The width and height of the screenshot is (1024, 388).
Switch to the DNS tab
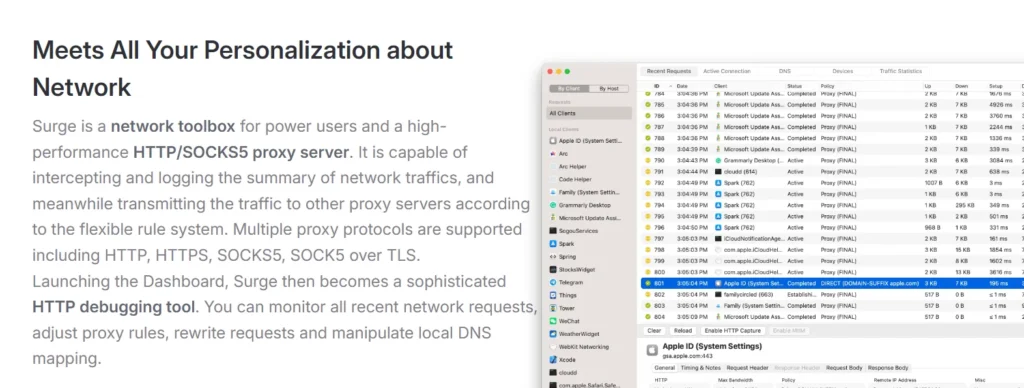[785, 71]
